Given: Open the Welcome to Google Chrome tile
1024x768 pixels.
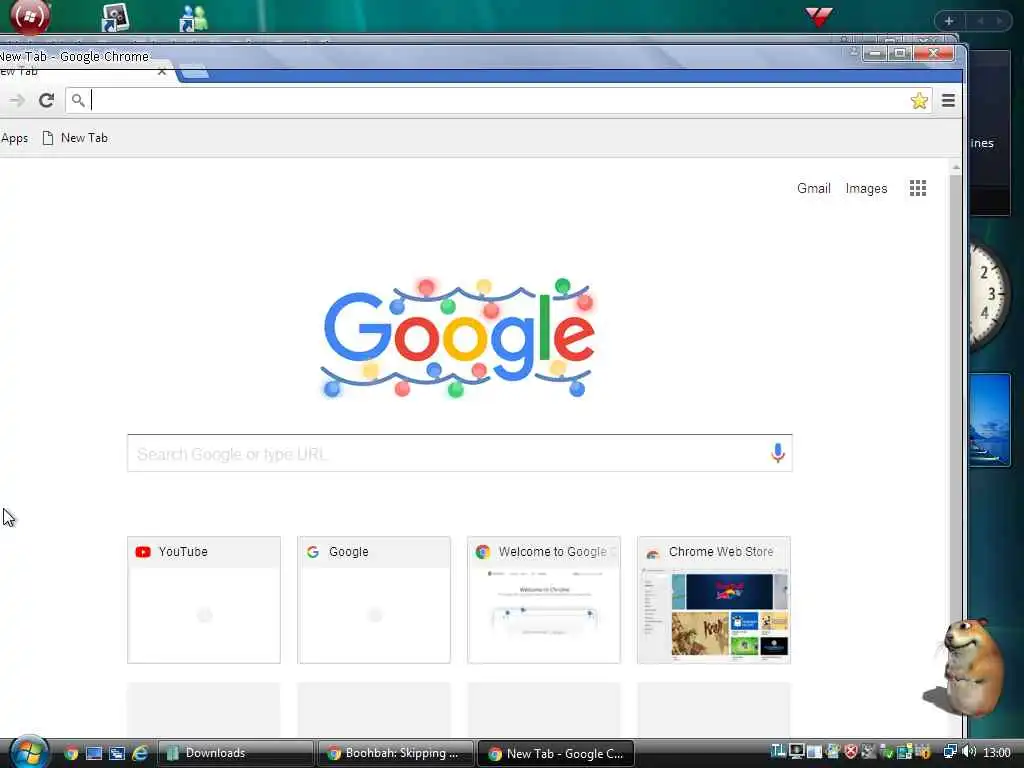Looking at the screenshot, I should 543,600.
